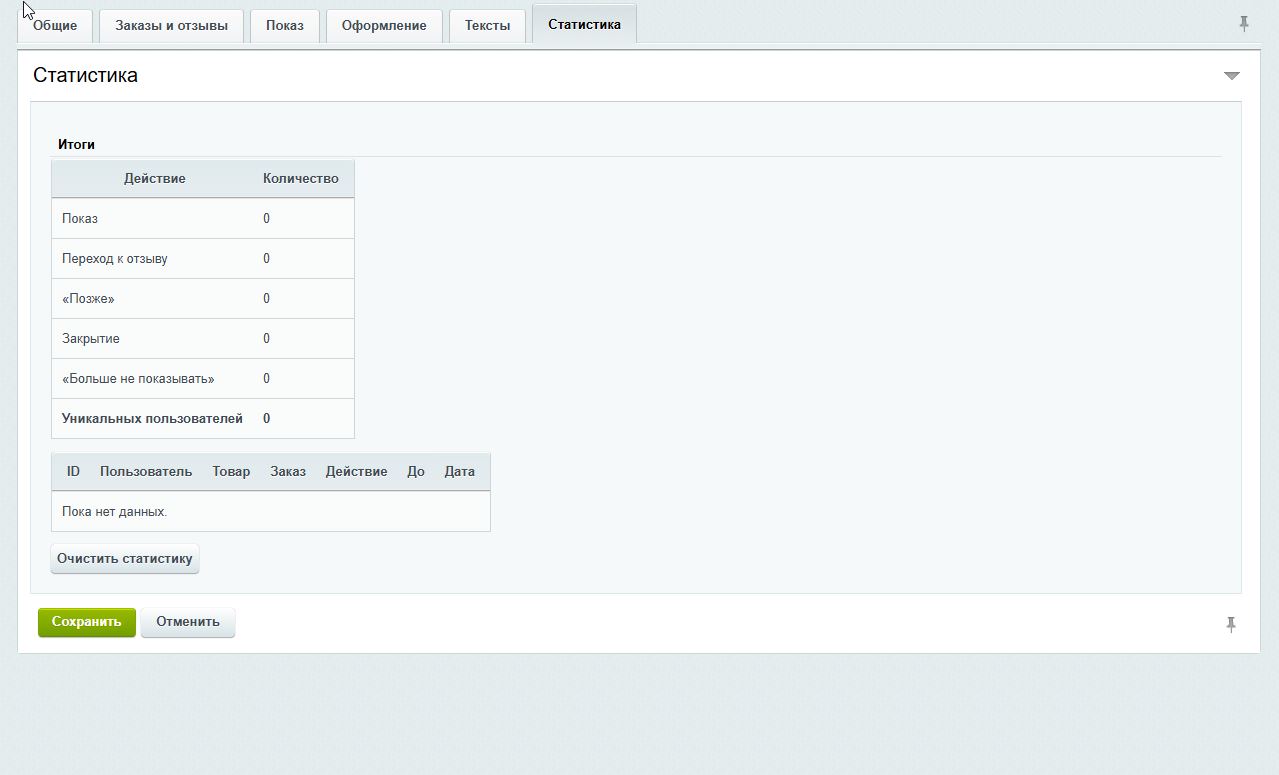Image resolution: width=1279 pixels, height=775 pixels.
Task: Switch to the Общие tab
Action: point(55,26)
